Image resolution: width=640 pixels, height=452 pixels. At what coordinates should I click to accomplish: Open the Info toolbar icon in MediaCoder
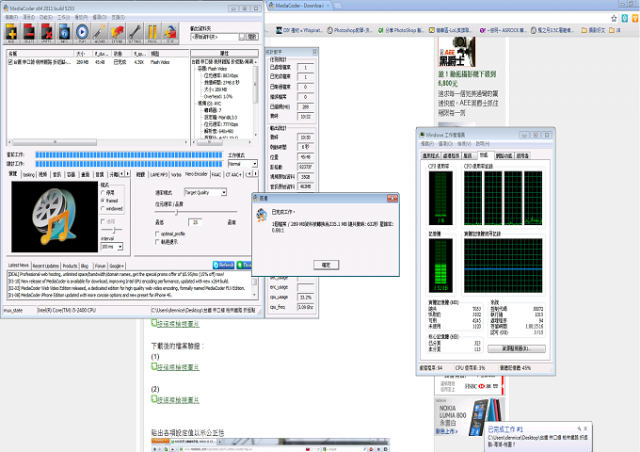(x=64, y=33)
